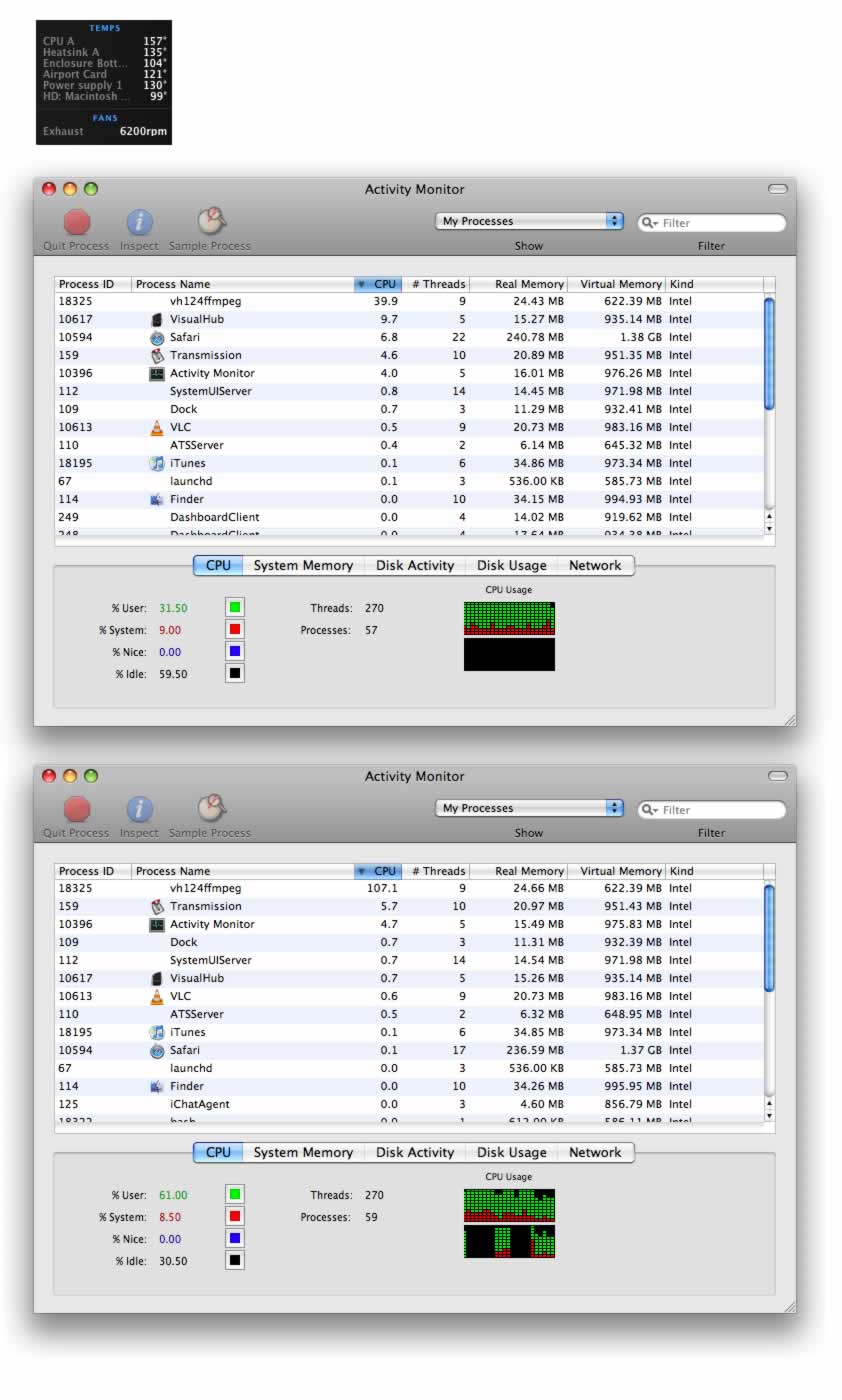The image size is (842, 1400).
Task: Toggle toolbar pill button in upper window
Action: (x=777, y=189)
